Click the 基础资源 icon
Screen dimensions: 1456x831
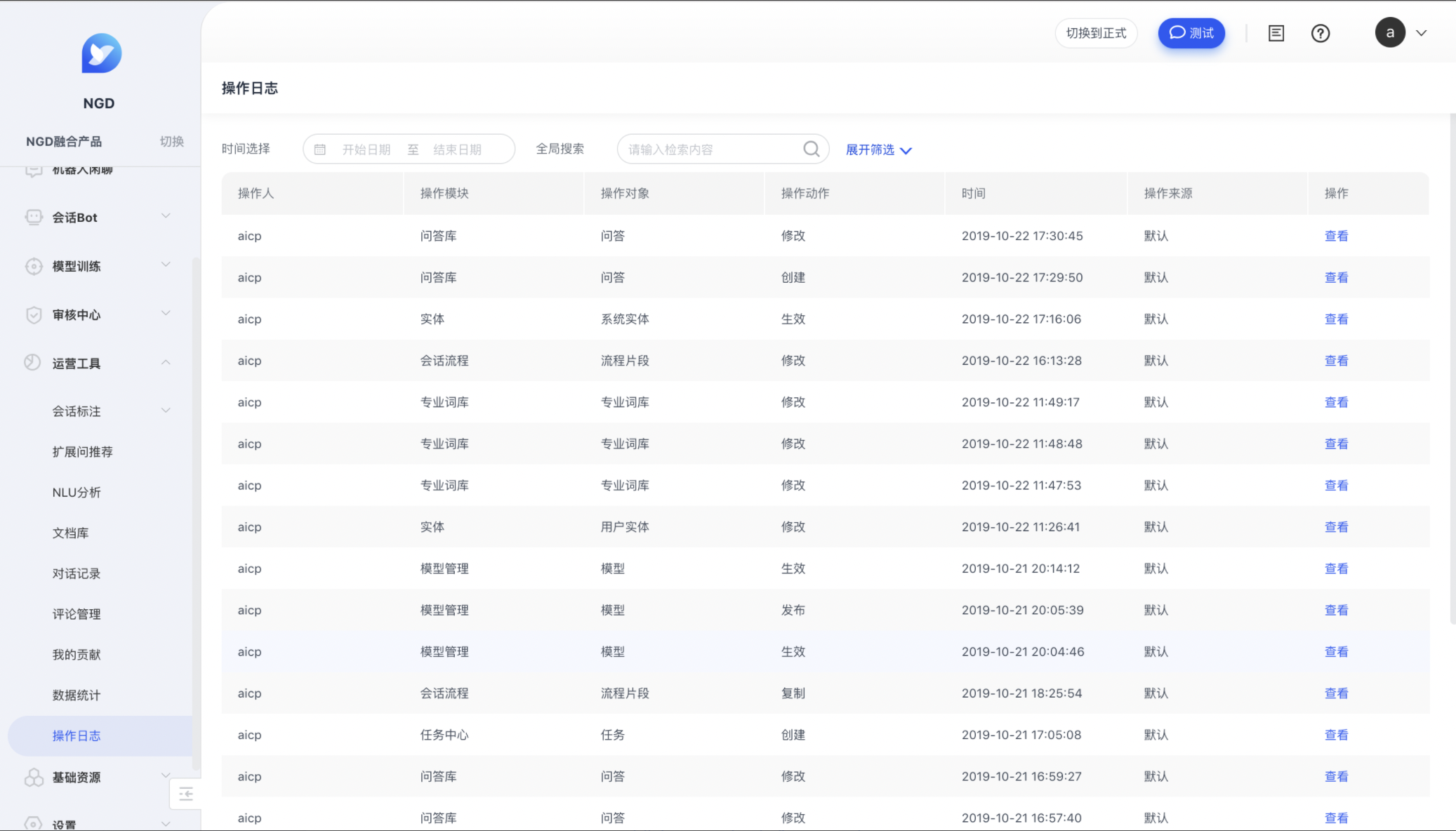(x=34, y=777)
